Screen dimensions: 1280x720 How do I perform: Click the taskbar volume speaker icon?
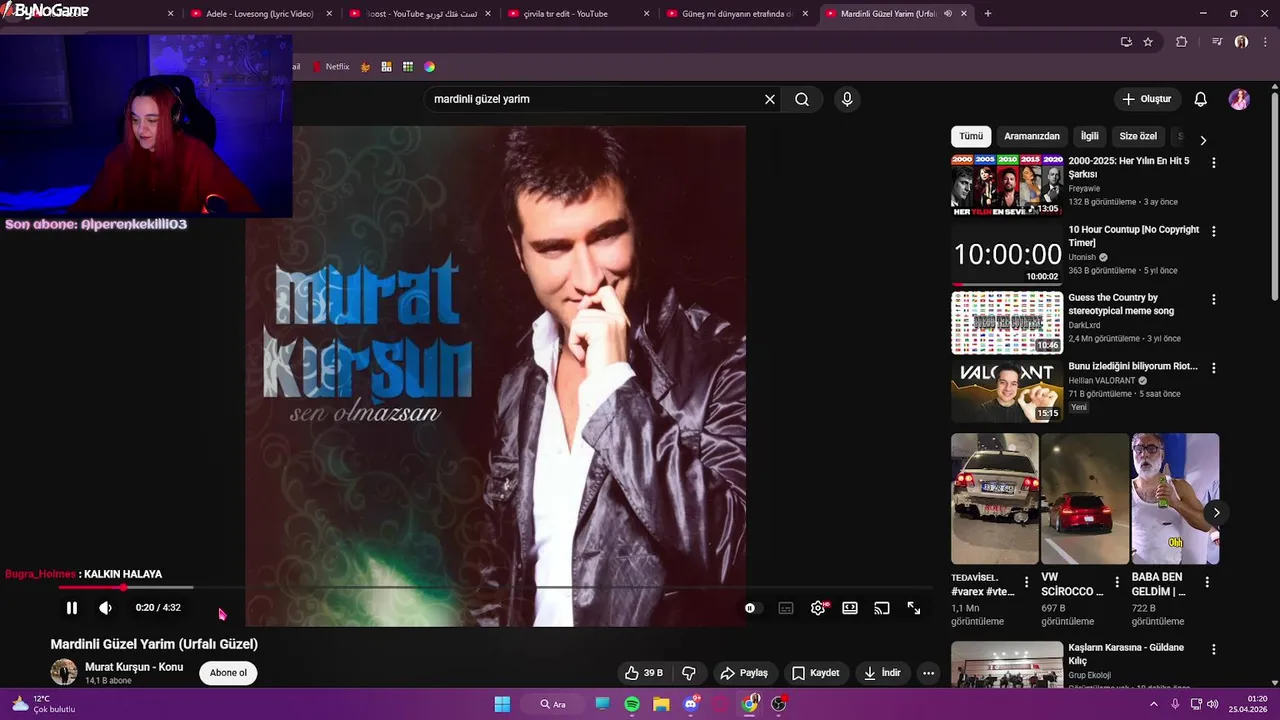point(1212,704)
